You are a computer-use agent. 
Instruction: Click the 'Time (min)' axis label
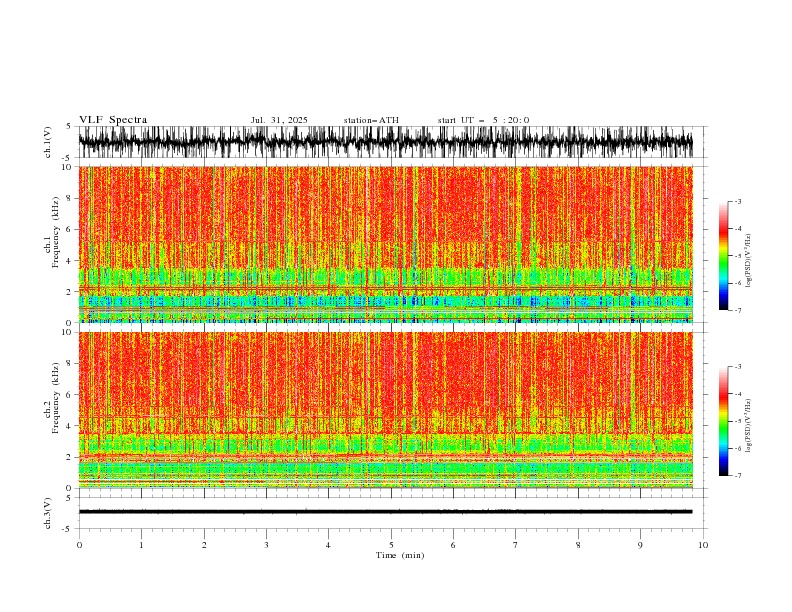400,555
